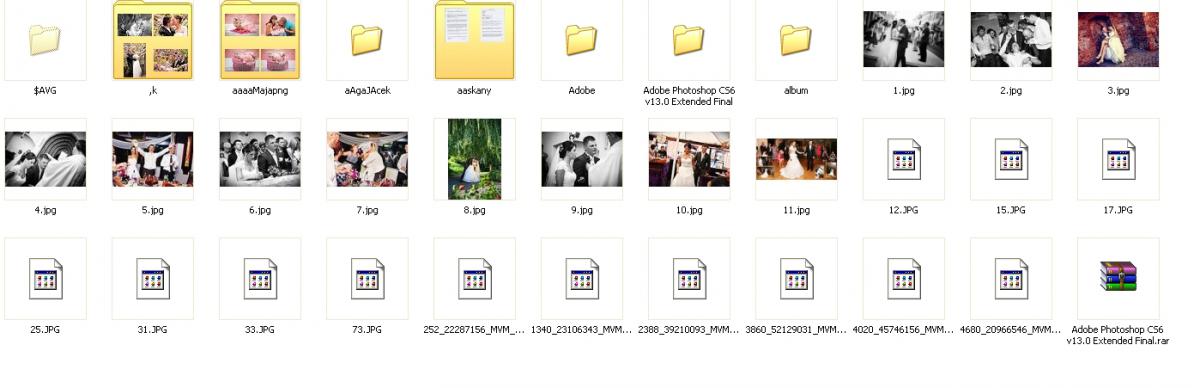Select the 4680_20966546_MVM file icon
1200x388 pixels.
[1011, 278]
